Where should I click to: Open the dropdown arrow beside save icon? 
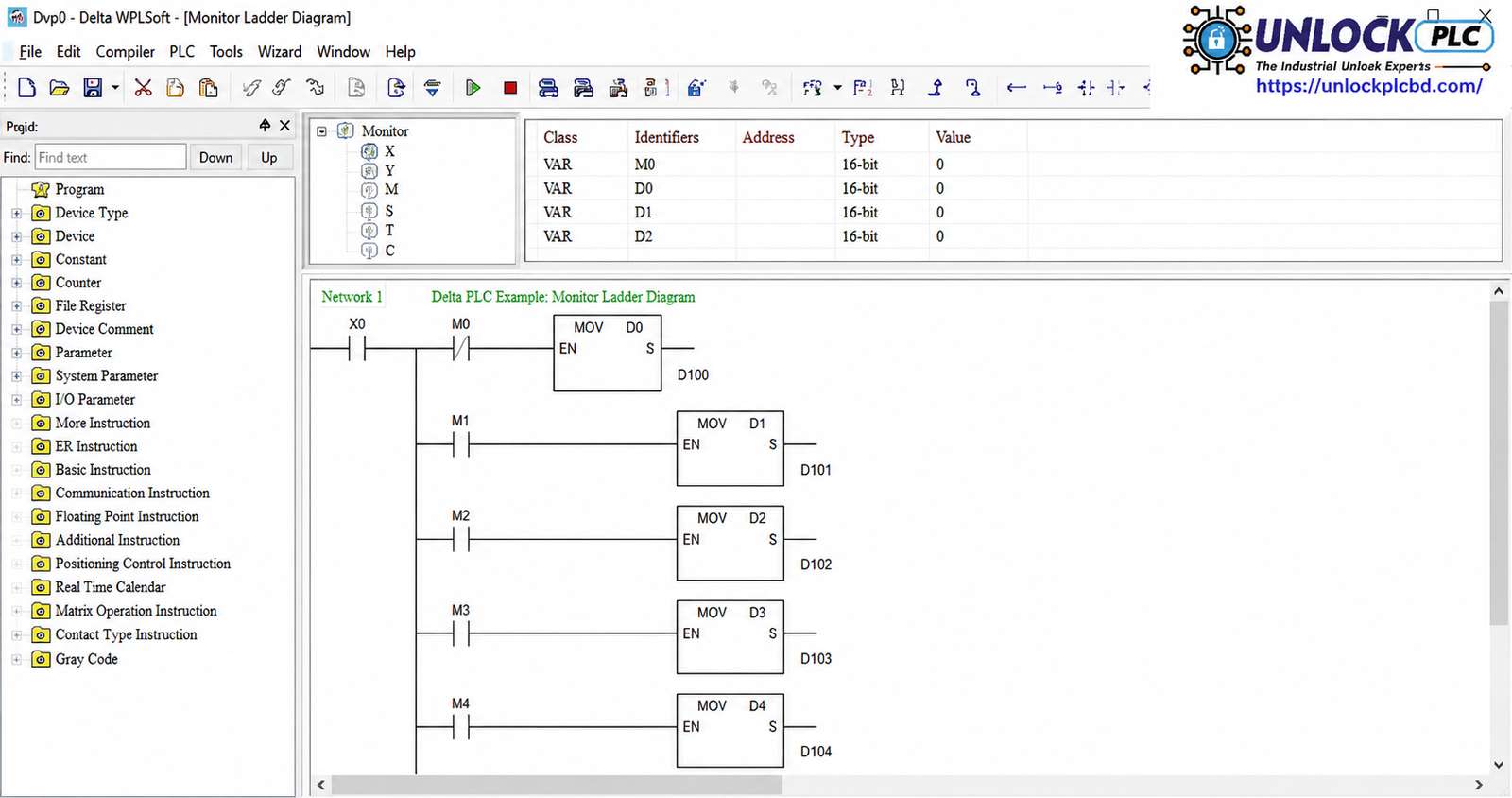click(x=115, y=88)
